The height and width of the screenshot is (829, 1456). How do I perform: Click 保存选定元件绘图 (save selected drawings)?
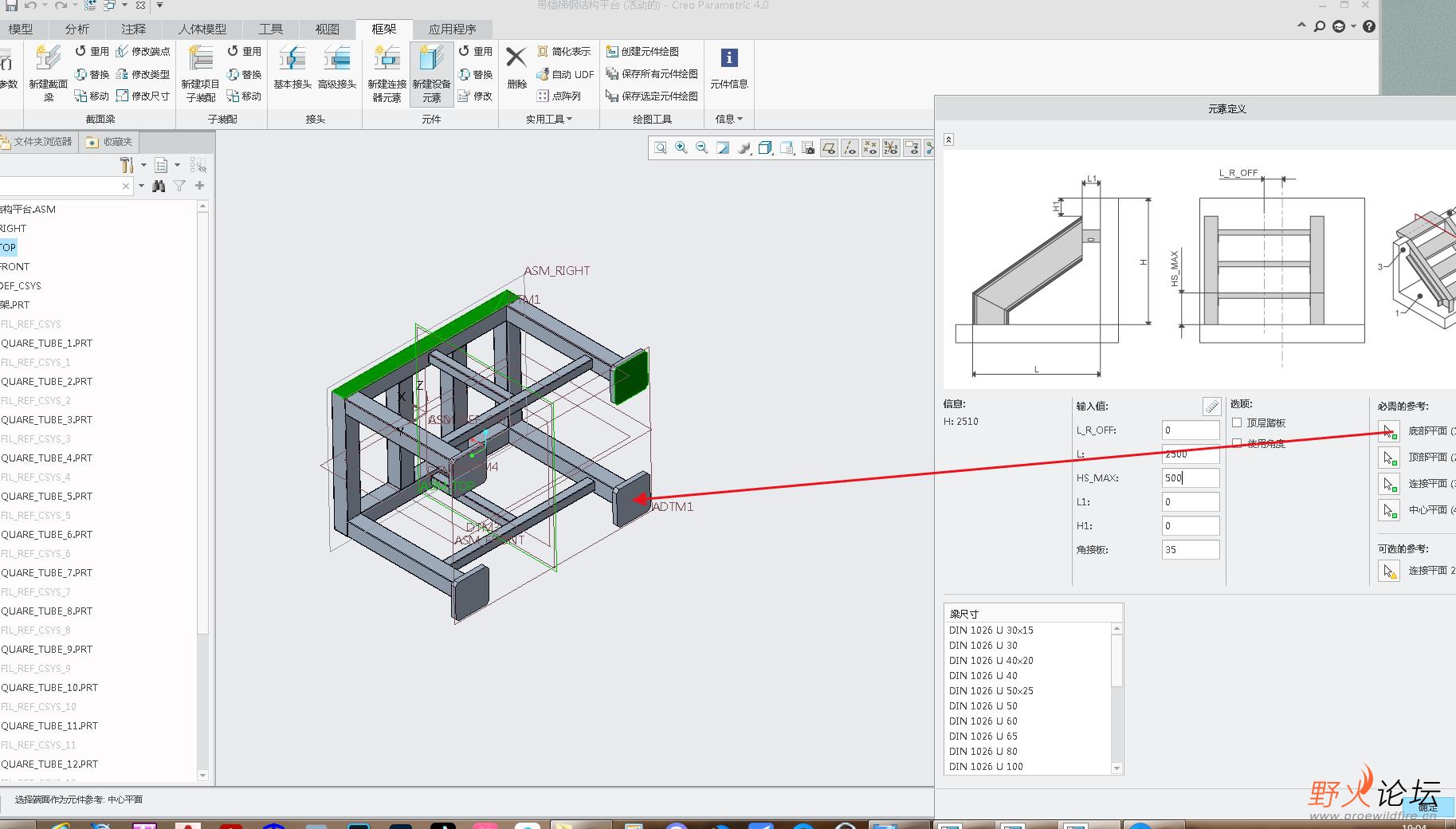pyautogui.click(x=652, y=96)
